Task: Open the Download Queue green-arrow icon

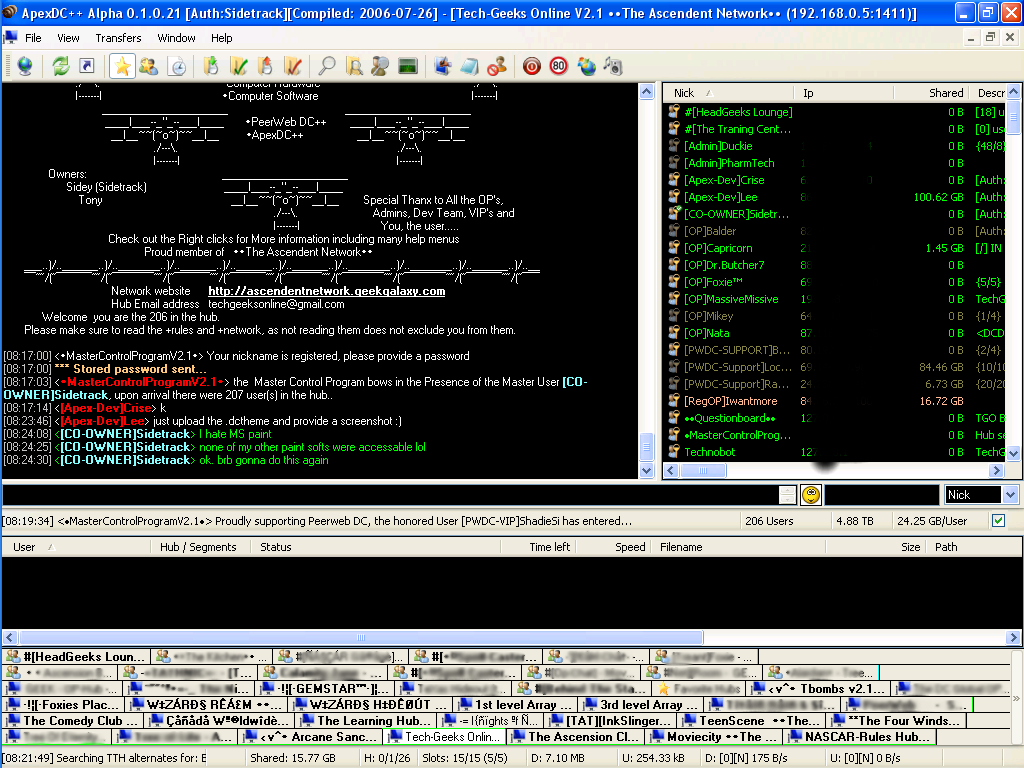Action: point(211,66)
